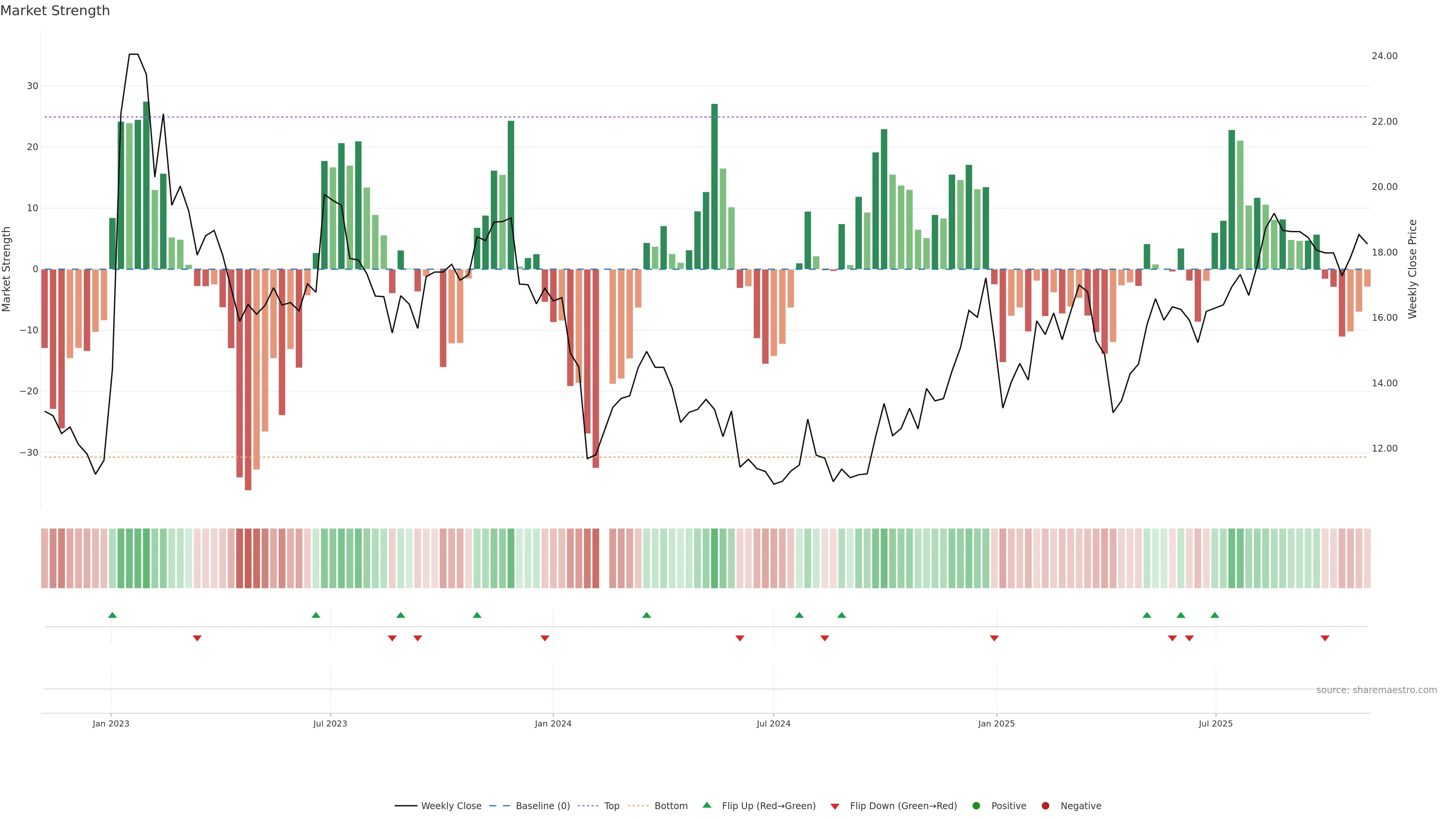Click the Jul 2025 x-axis label
The height and width of the screenshot is (819, 1456).
1215,723
